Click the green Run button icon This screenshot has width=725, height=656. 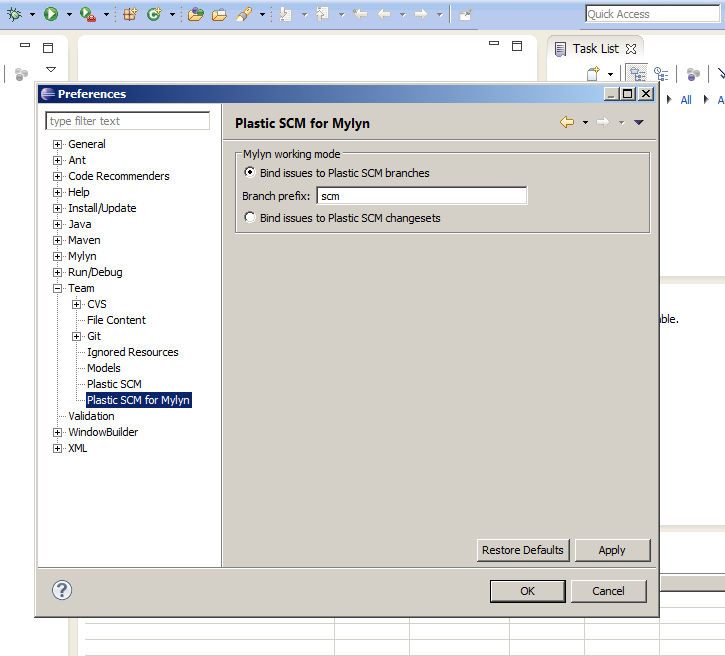(x=51, y=14)
